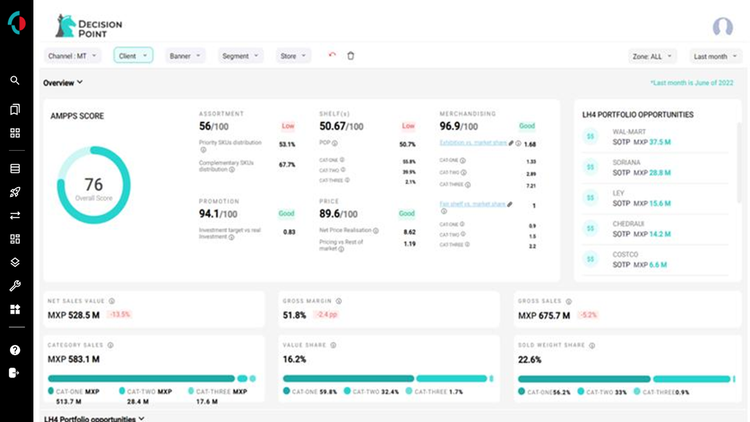Click the Value Share CAT-TWO bar segment
The width and height of the screenshot is (750, 422).
(x=451, y=378)
